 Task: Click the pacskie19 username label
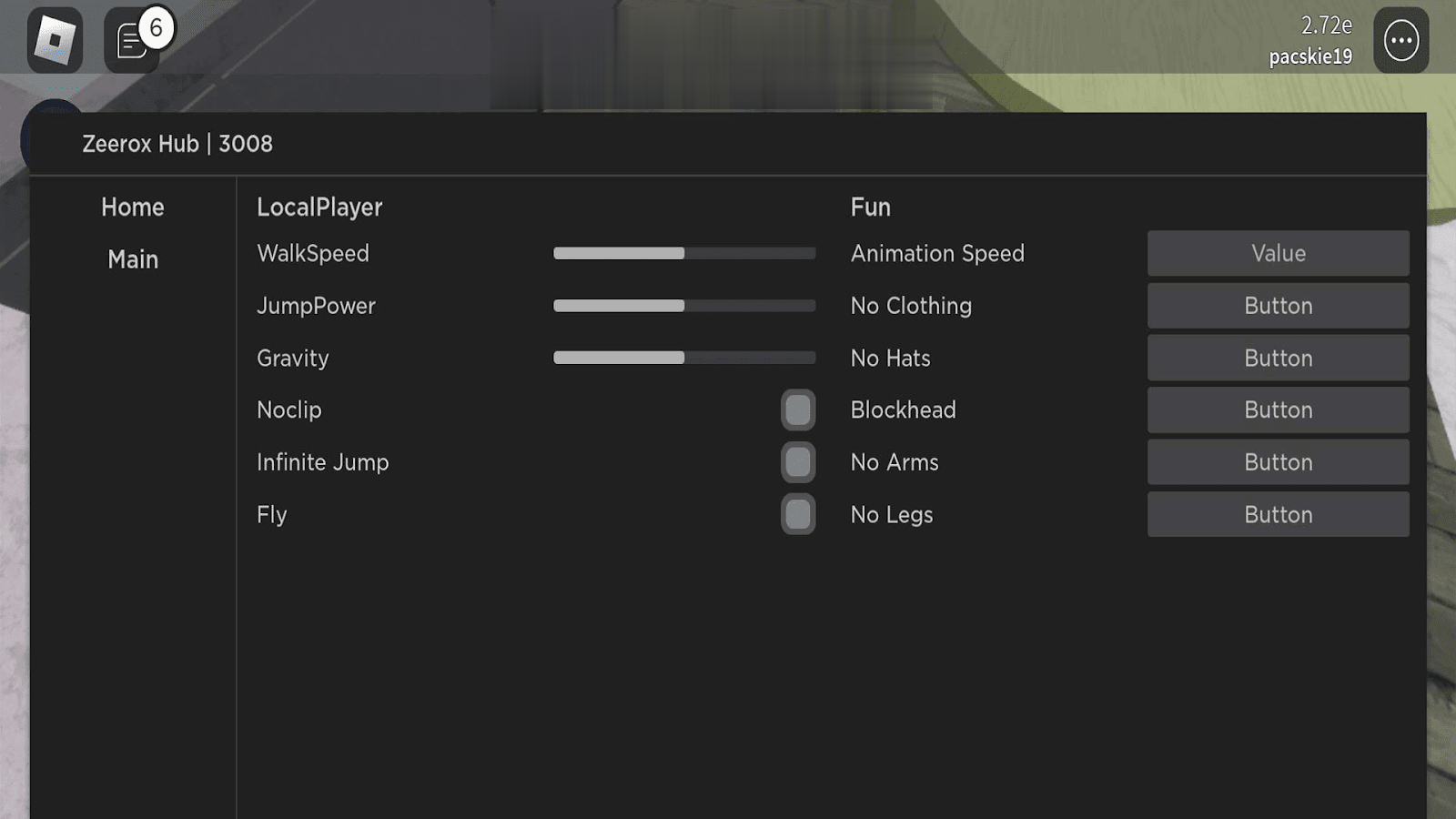(1309, 57)
